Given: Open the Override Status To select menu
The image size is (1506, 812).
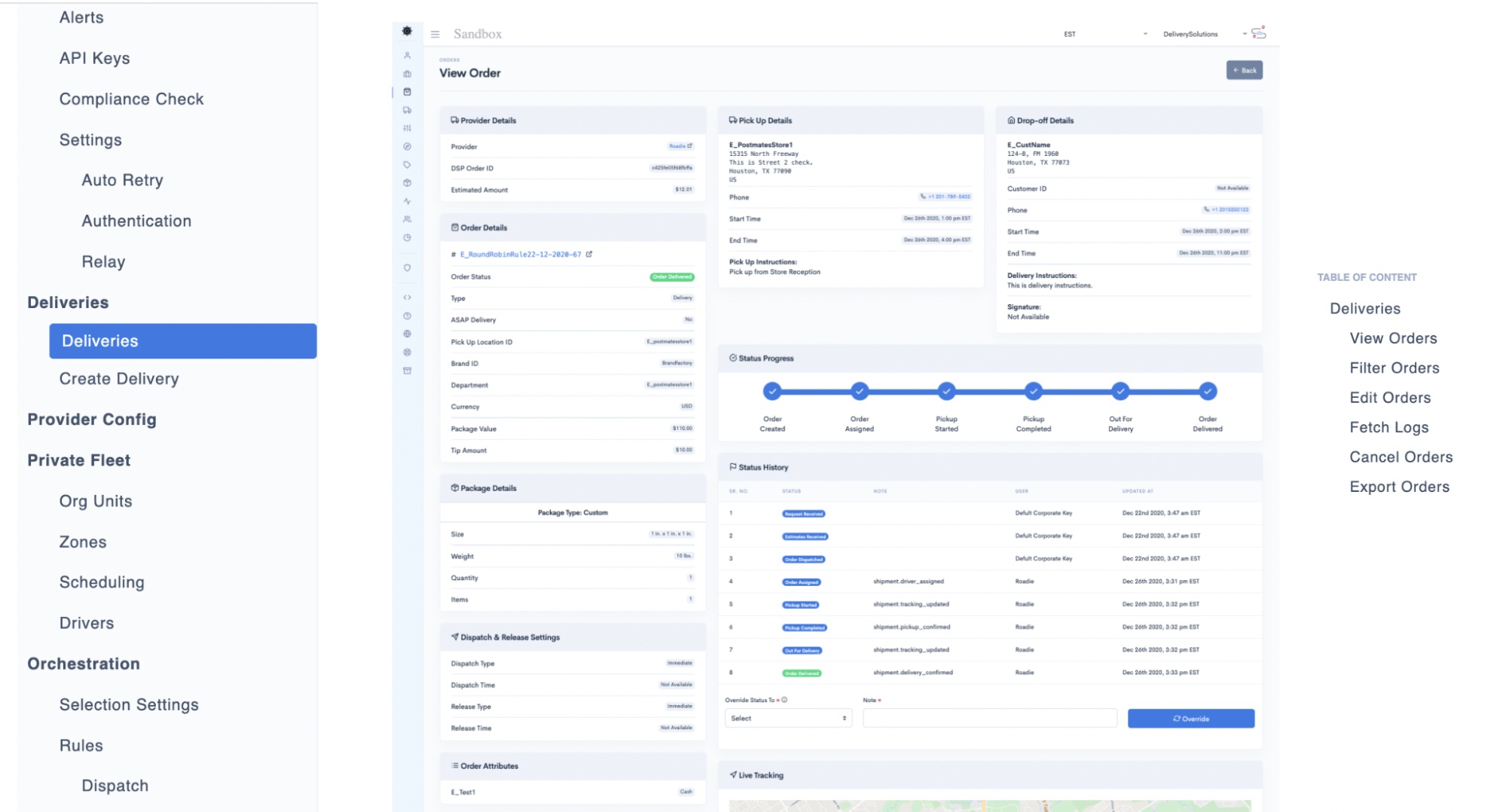Looking at the screenshot, I should pyautogui.click(x=787, y=718).
